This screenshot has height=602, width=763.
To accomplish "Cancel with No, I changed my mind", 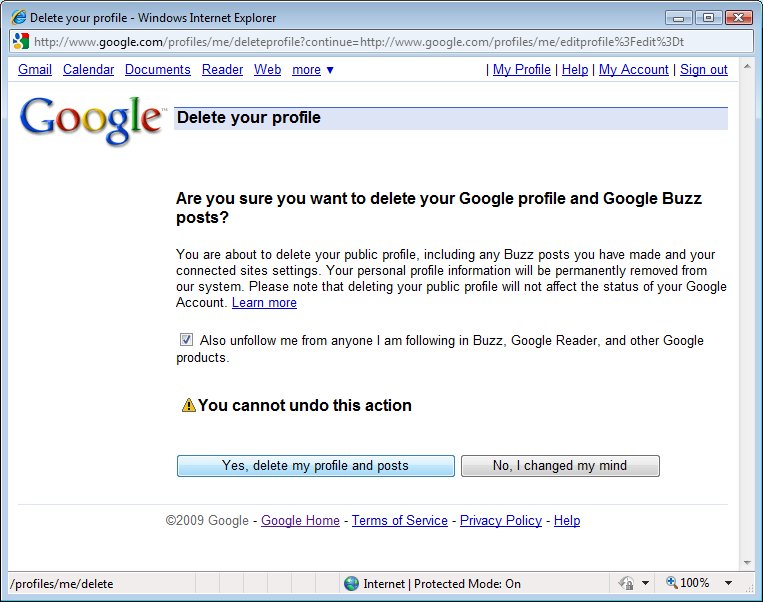I will click(x=560, y=466).
